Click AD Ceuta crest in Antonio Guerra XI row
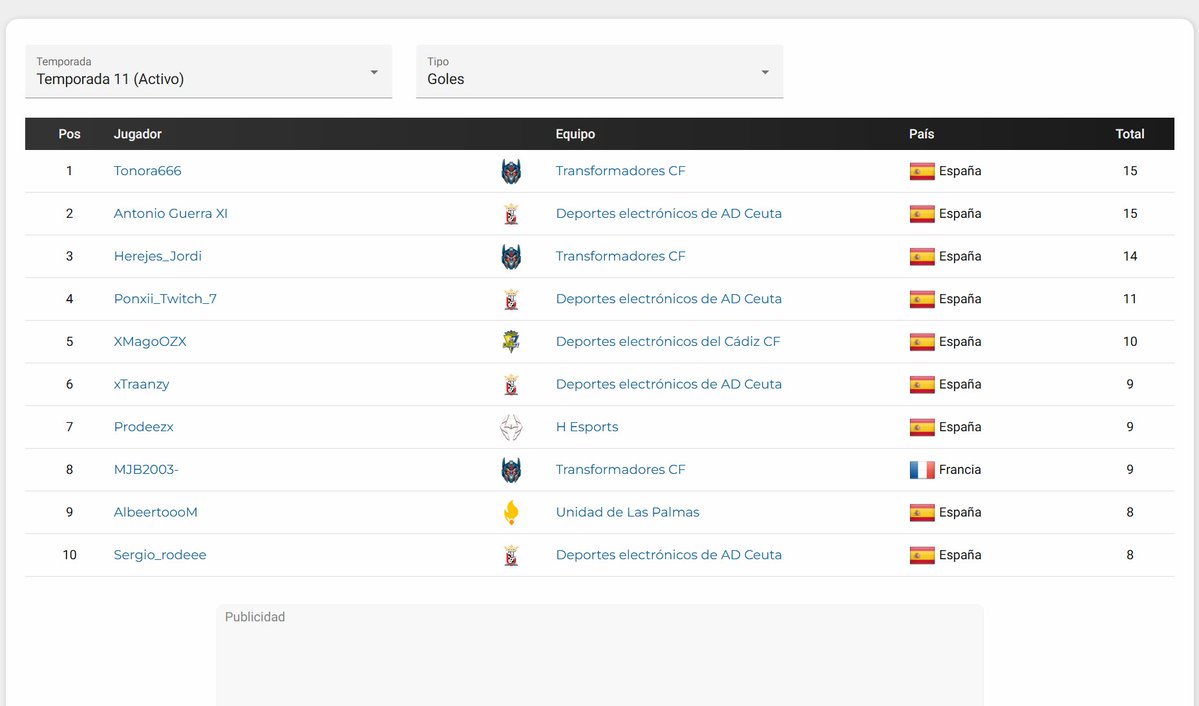Viewport: 1199px width, 706px height. point(511,214)
